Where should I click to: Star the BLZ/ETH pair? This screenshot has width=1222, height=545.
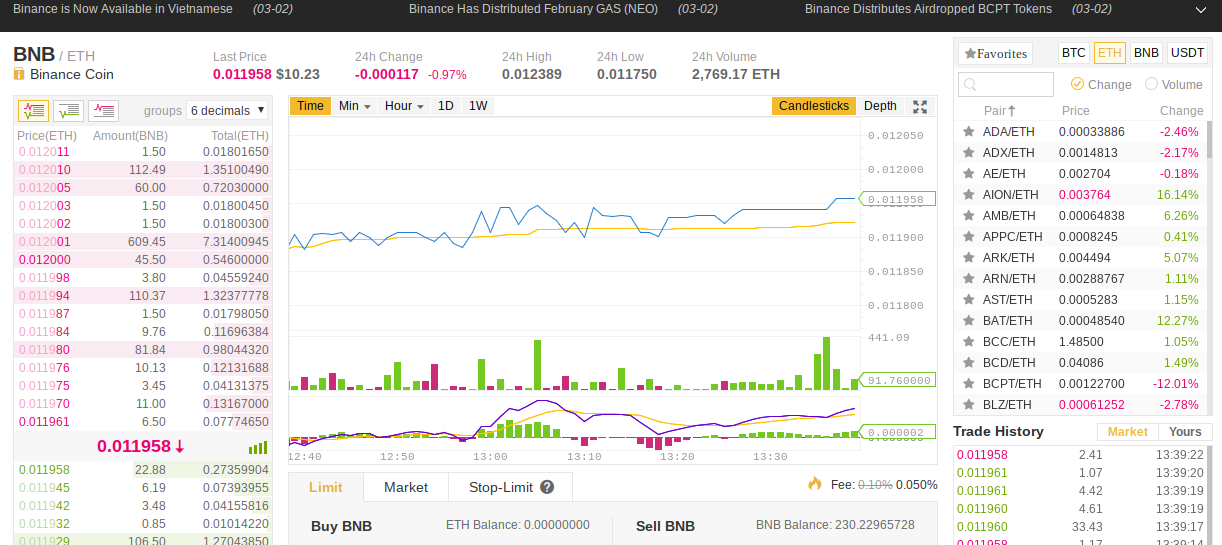click(968, 404)
